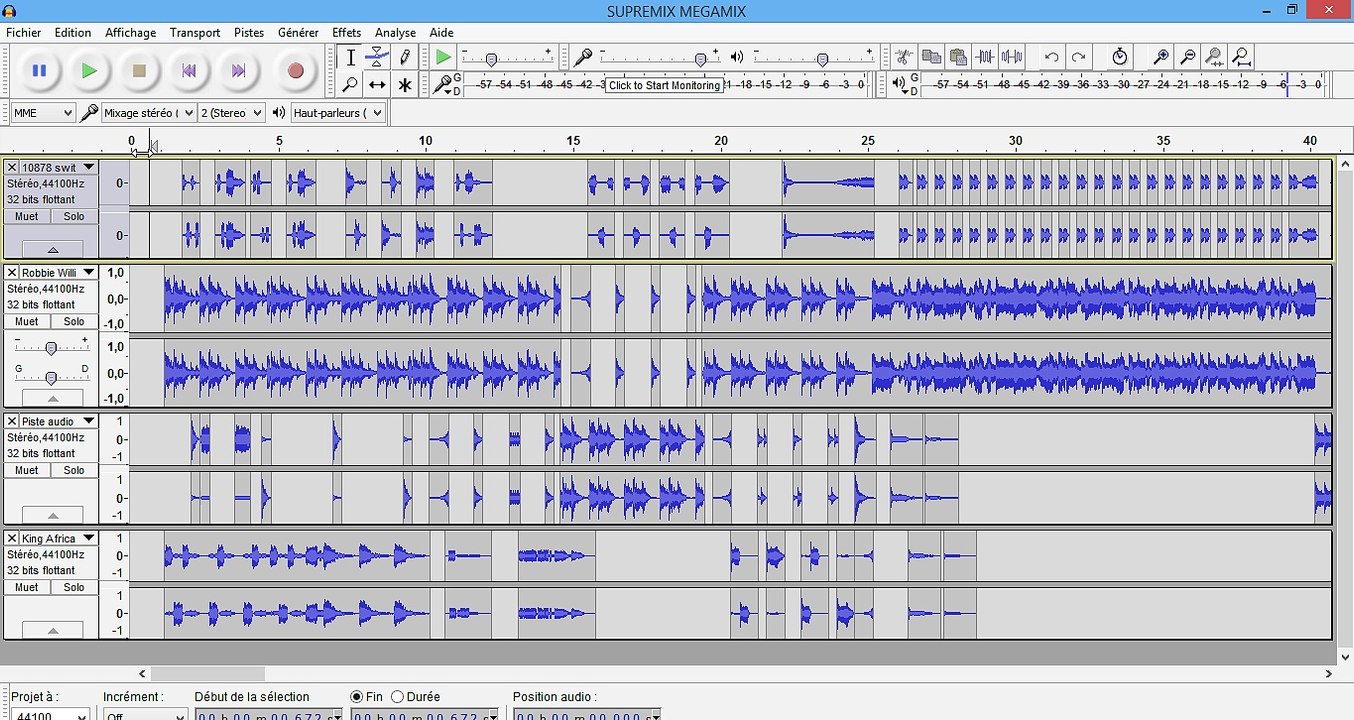
Task: Close the King Africa track
Action: pos(12,539)
